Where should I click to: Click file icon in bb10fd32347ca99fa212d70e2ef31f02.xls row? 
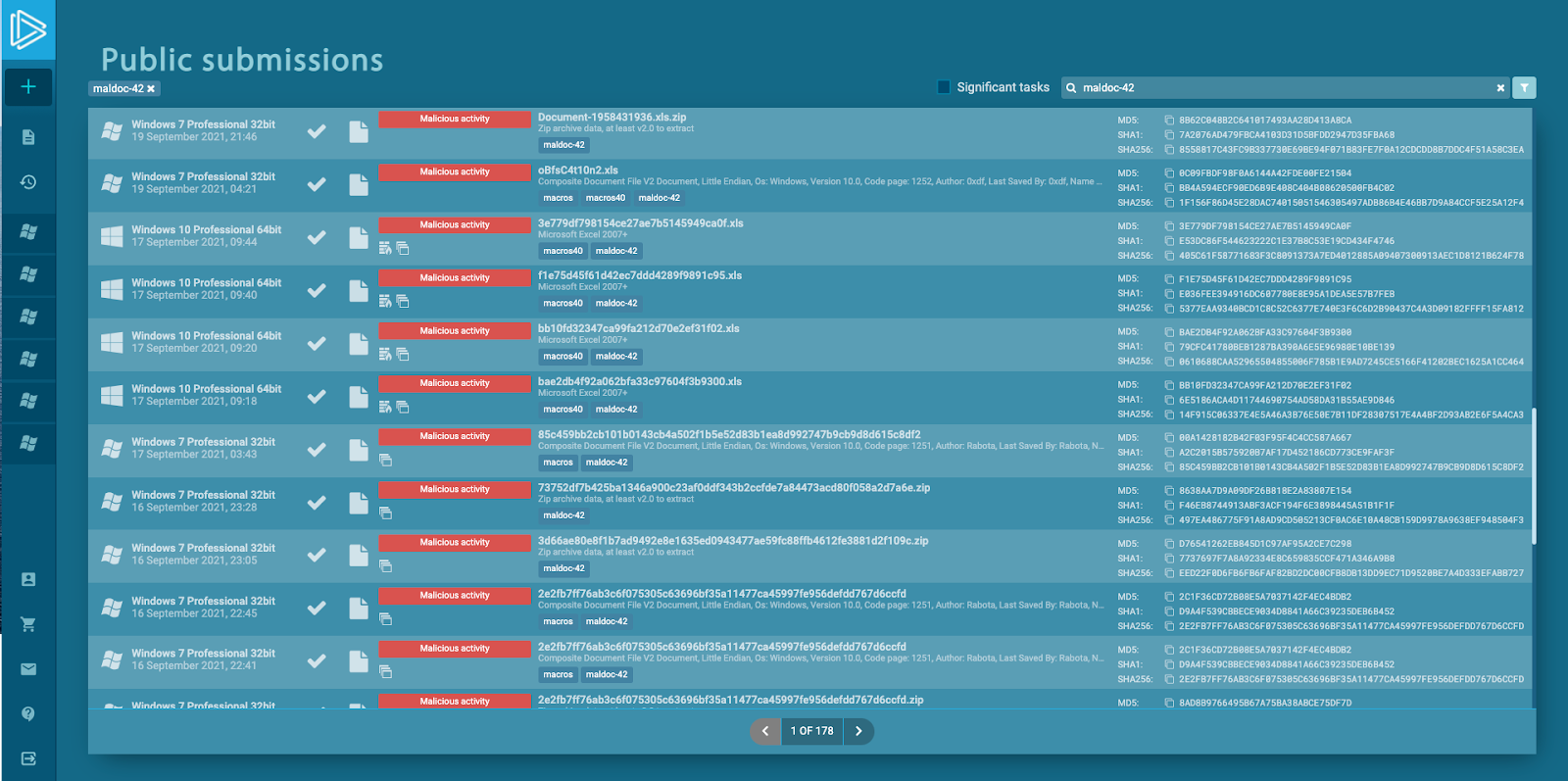tap(359, 343)
